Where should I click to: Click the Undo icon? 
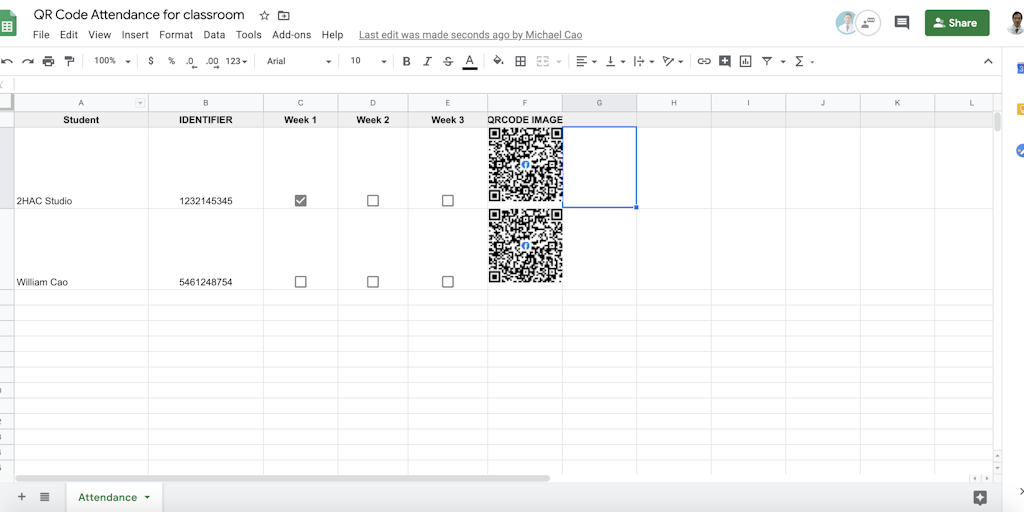[x=7, y=61]
